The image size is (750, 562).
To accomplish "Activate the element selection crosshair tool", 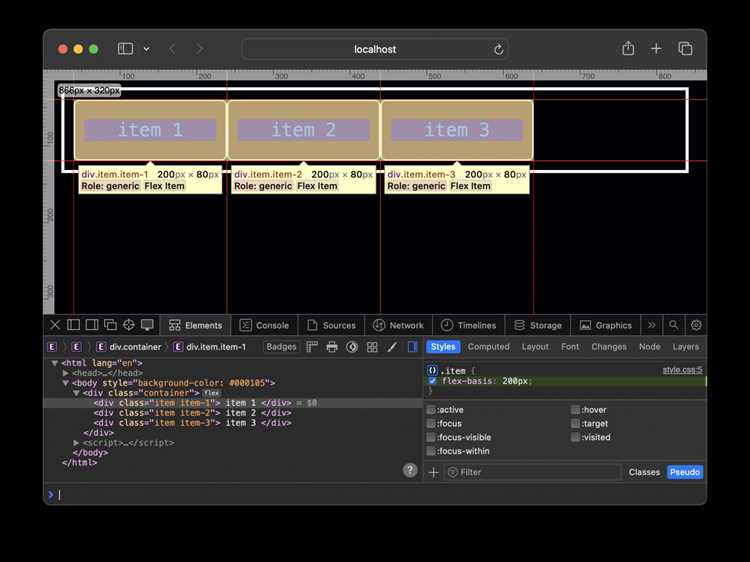I will tap(129, 325).
